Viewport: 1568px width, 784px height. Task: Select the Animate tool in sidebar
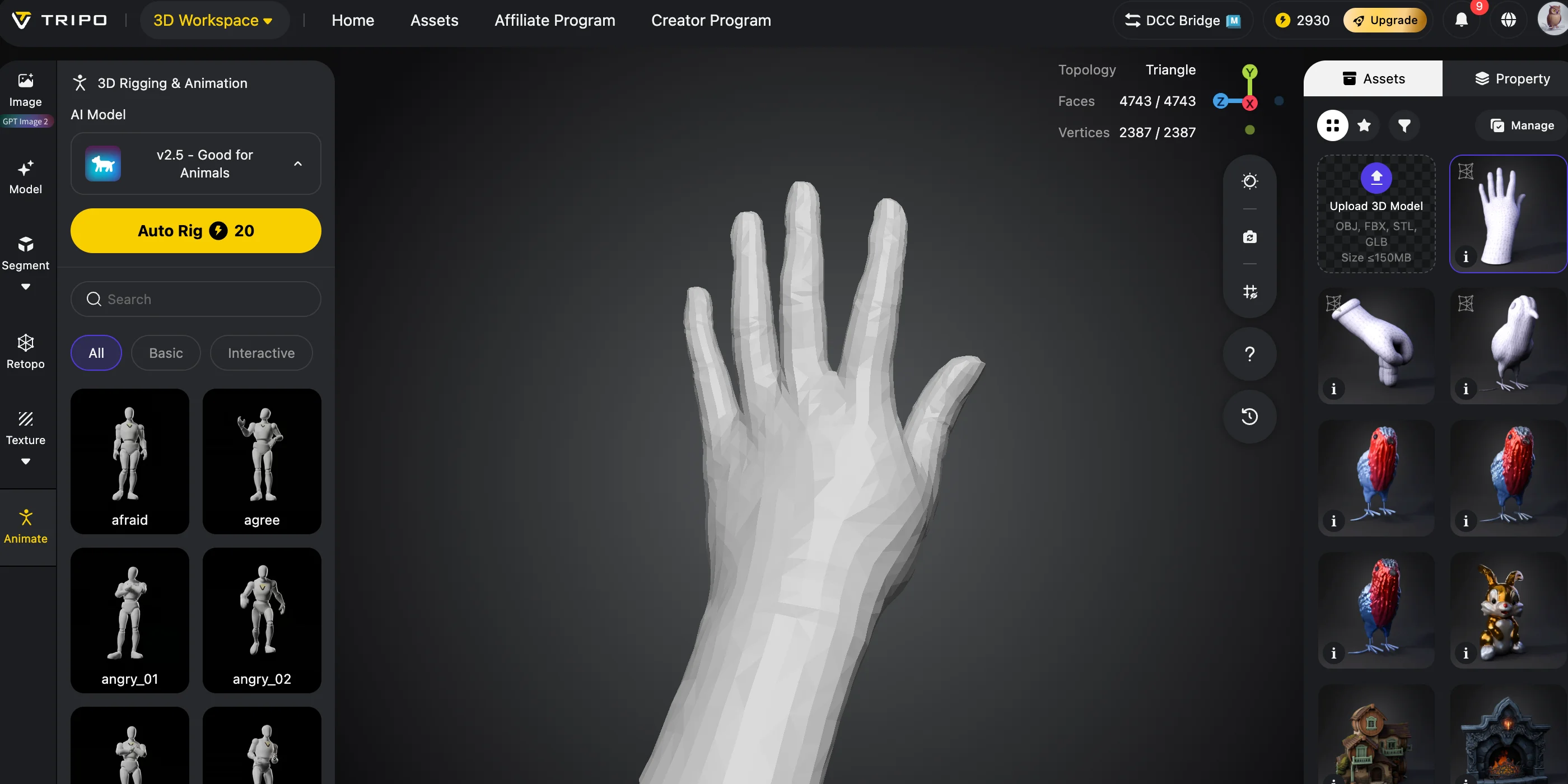tap(25, 526)
